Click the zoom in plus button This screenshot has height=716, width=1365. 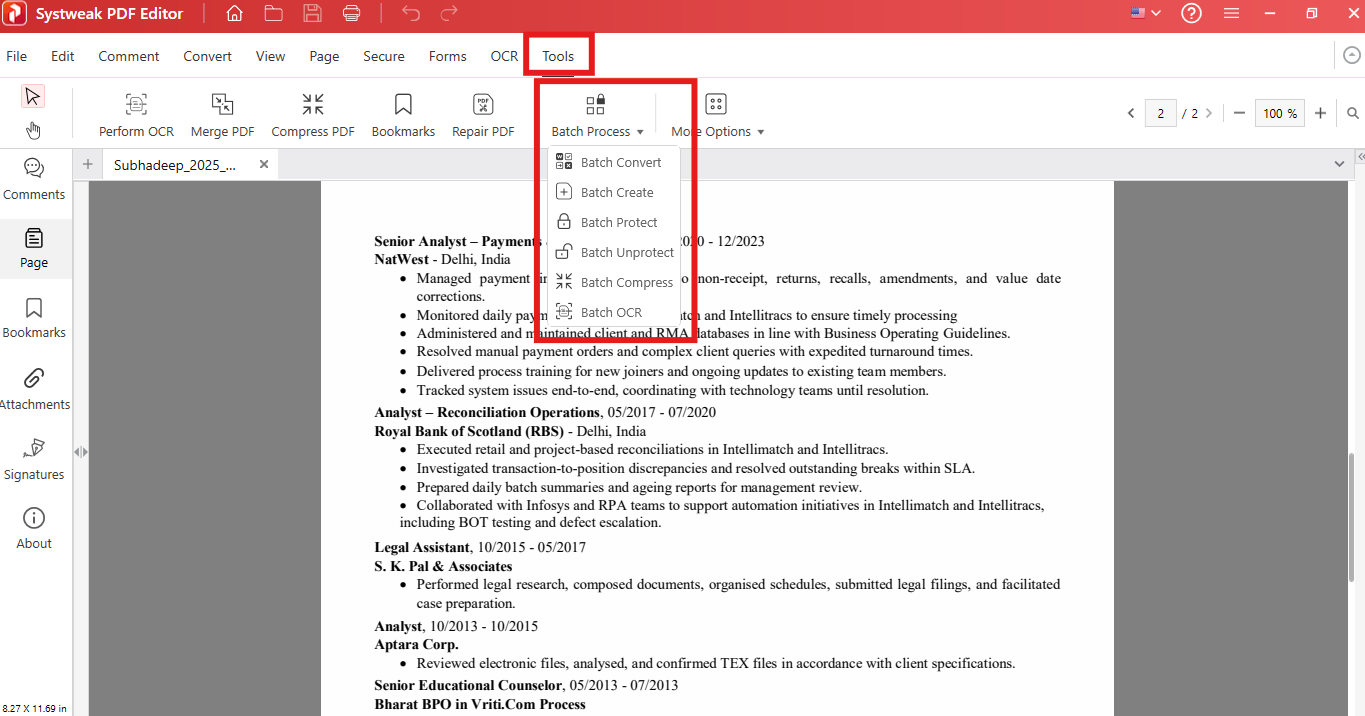1320,113
